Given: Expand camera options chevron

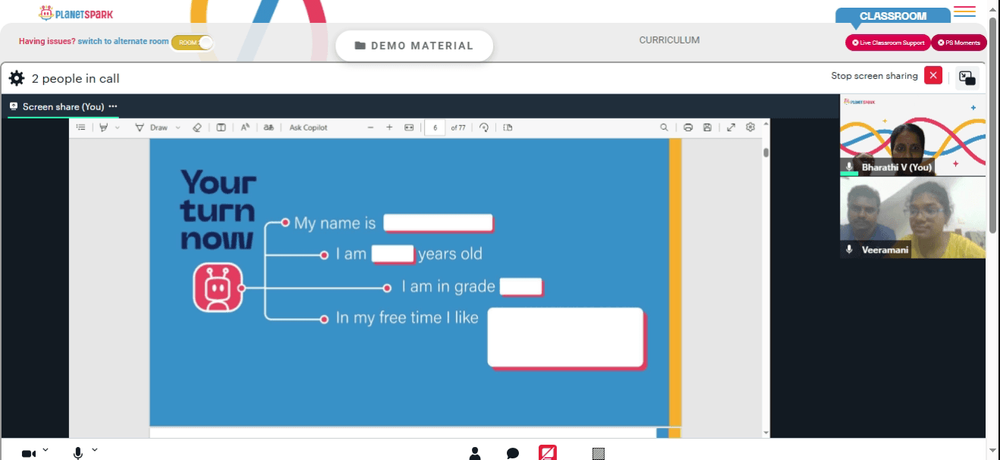Looking at the screenshot, I should [45, 450].
